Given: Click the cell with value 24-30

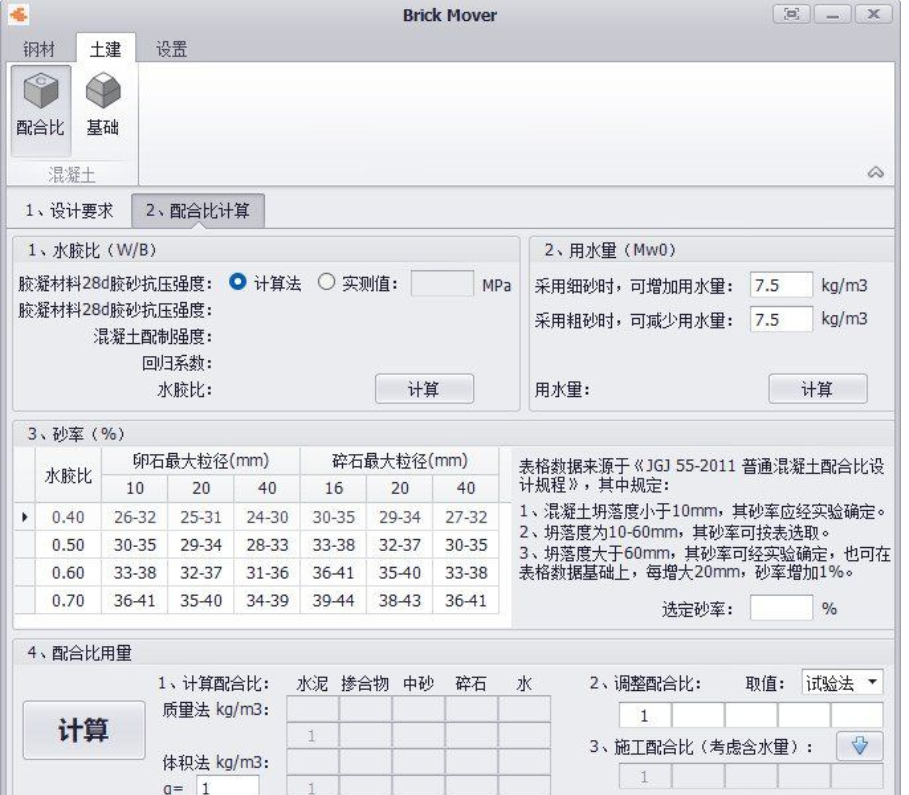Looking at the screenshot, I should click(267, 517).
